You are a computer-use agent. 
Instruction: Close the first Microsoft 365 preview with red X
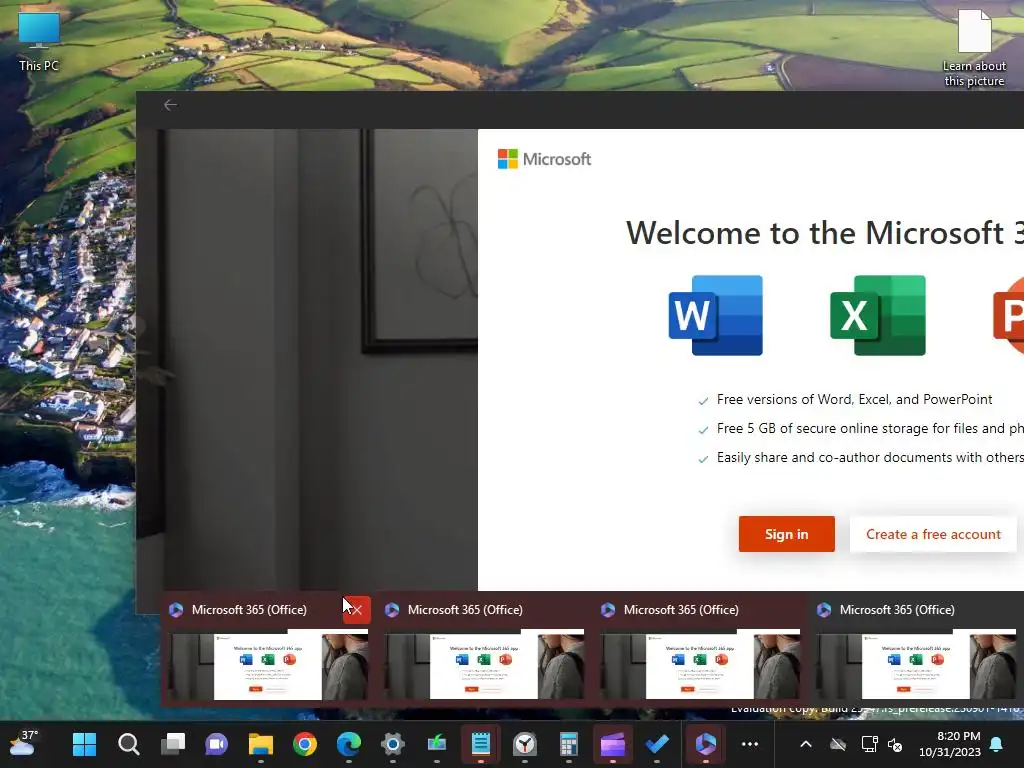(x=357, y=610)
